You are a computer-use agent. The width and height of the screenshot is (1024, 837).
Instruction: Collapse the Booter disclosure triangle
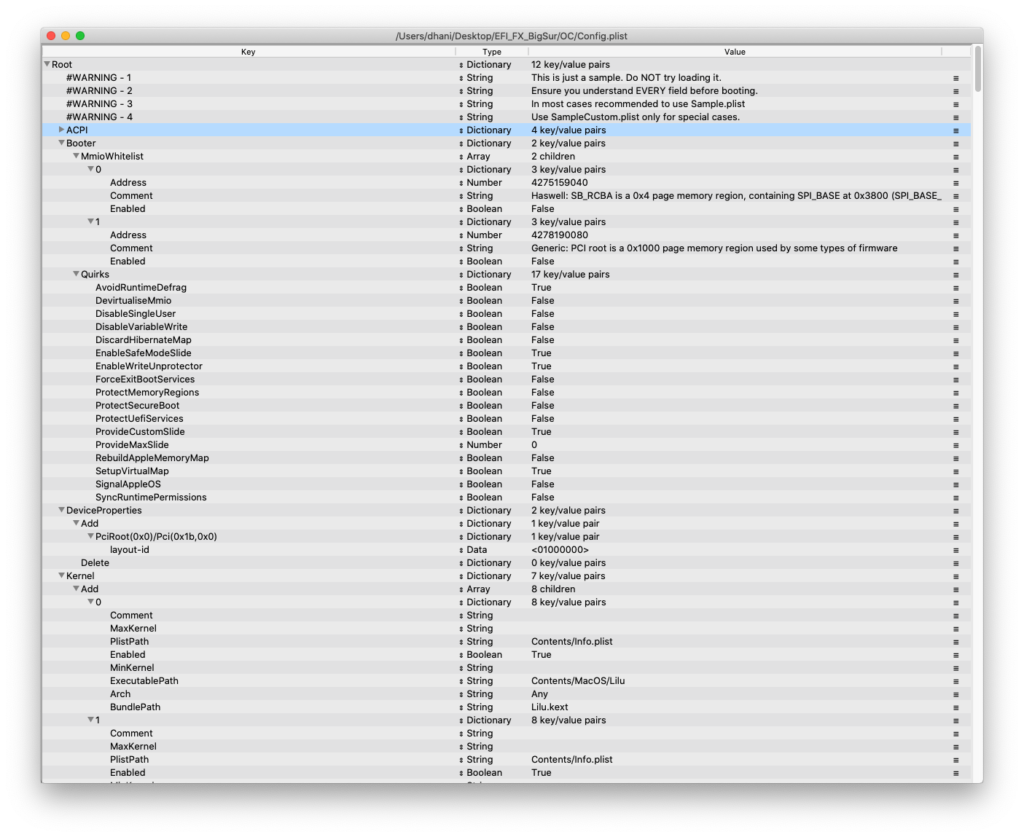click(x=61, y=143)
